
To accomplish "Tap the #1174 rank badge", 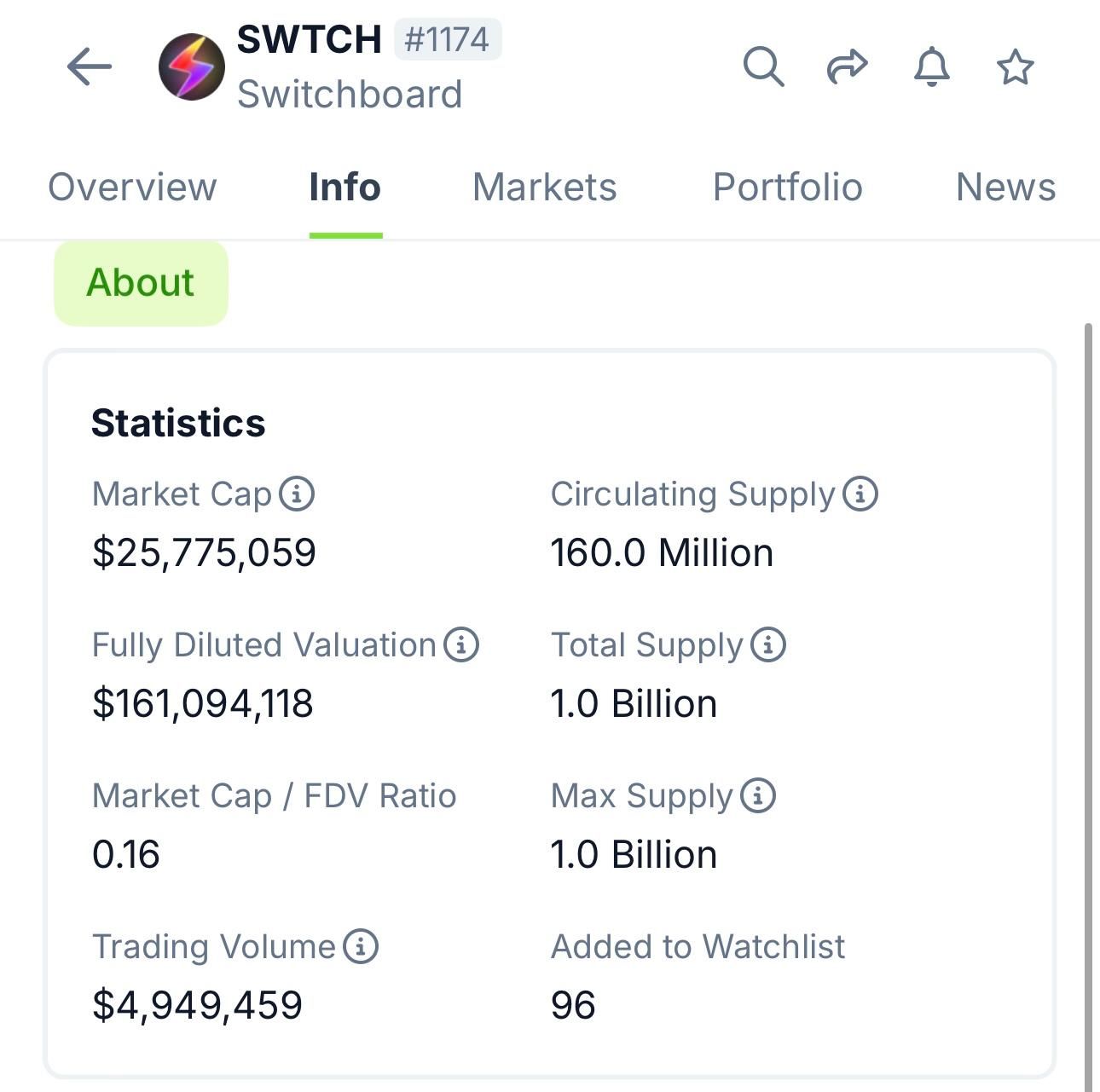I will tap(447, 40).
